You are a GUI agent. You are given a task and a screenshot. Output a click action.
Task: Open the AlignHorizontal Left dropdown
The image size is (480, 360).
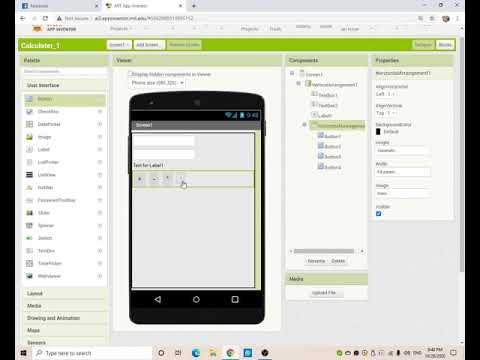(x=386, y=94)
